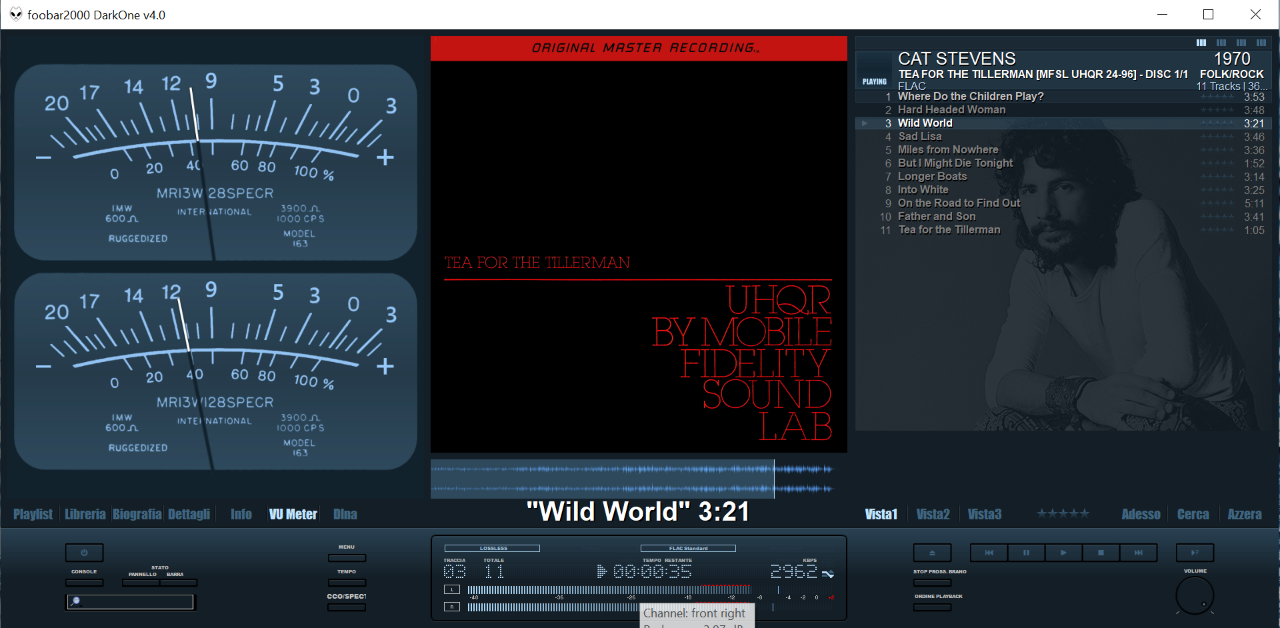
Task: Select track But I Might Die Tonight
Action: [x=1062, y=163]
